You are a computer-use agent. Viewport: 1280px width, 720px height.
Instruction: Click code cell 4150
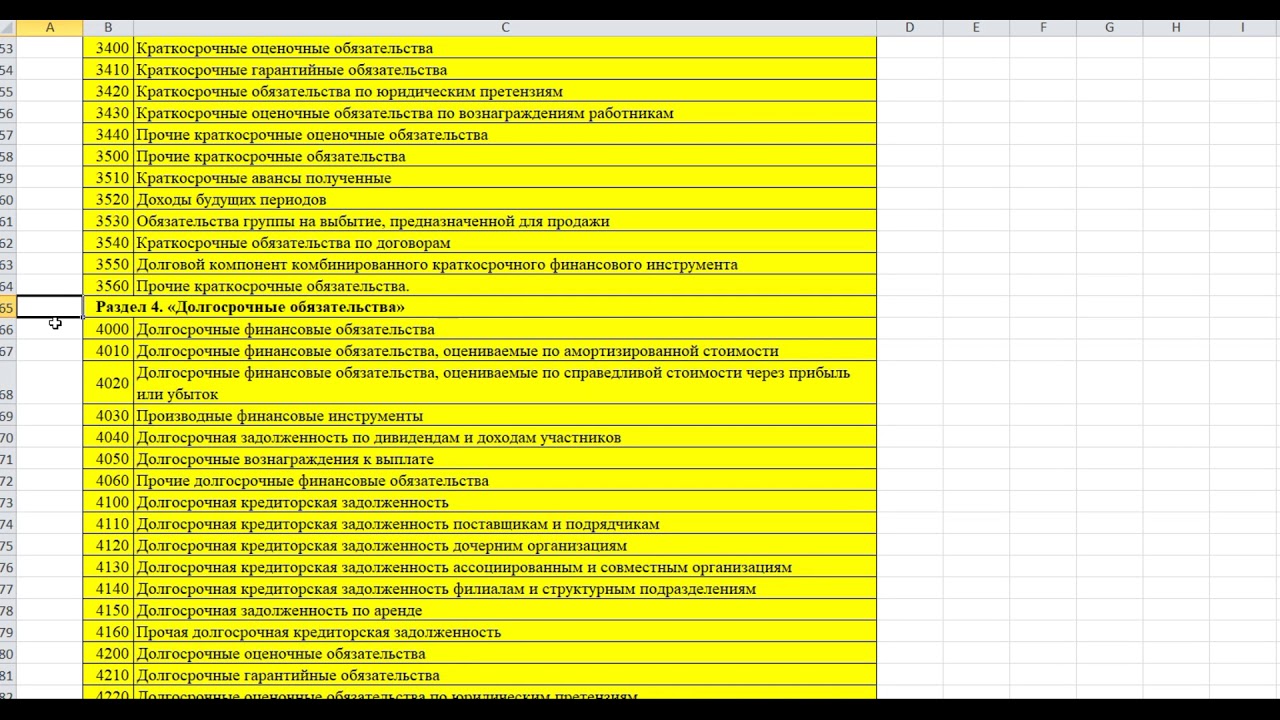(108, 610)
